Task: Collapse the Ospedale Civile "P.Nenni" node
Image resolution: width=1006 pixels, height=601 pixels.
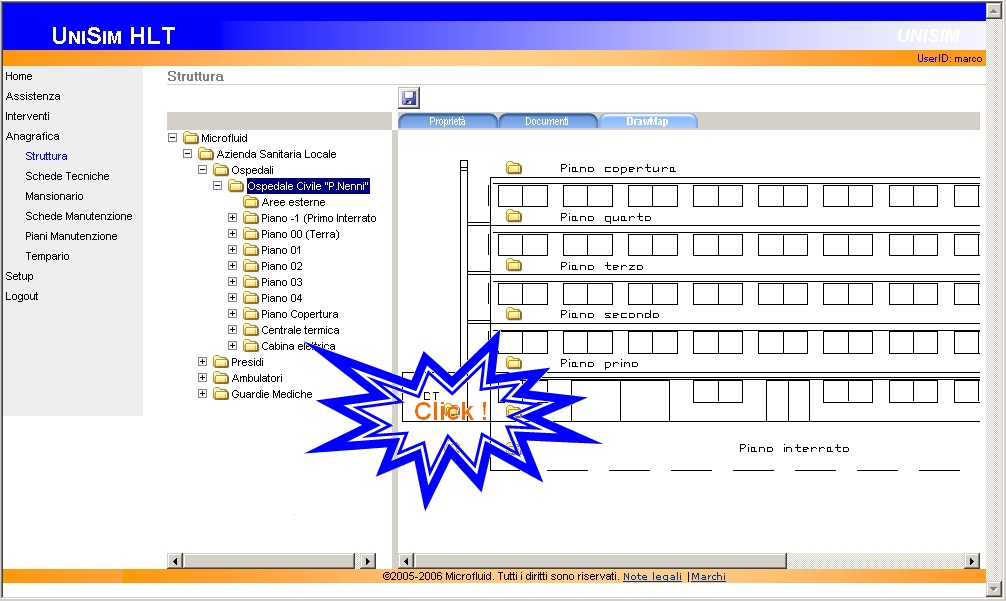Action: pos(217,185)
